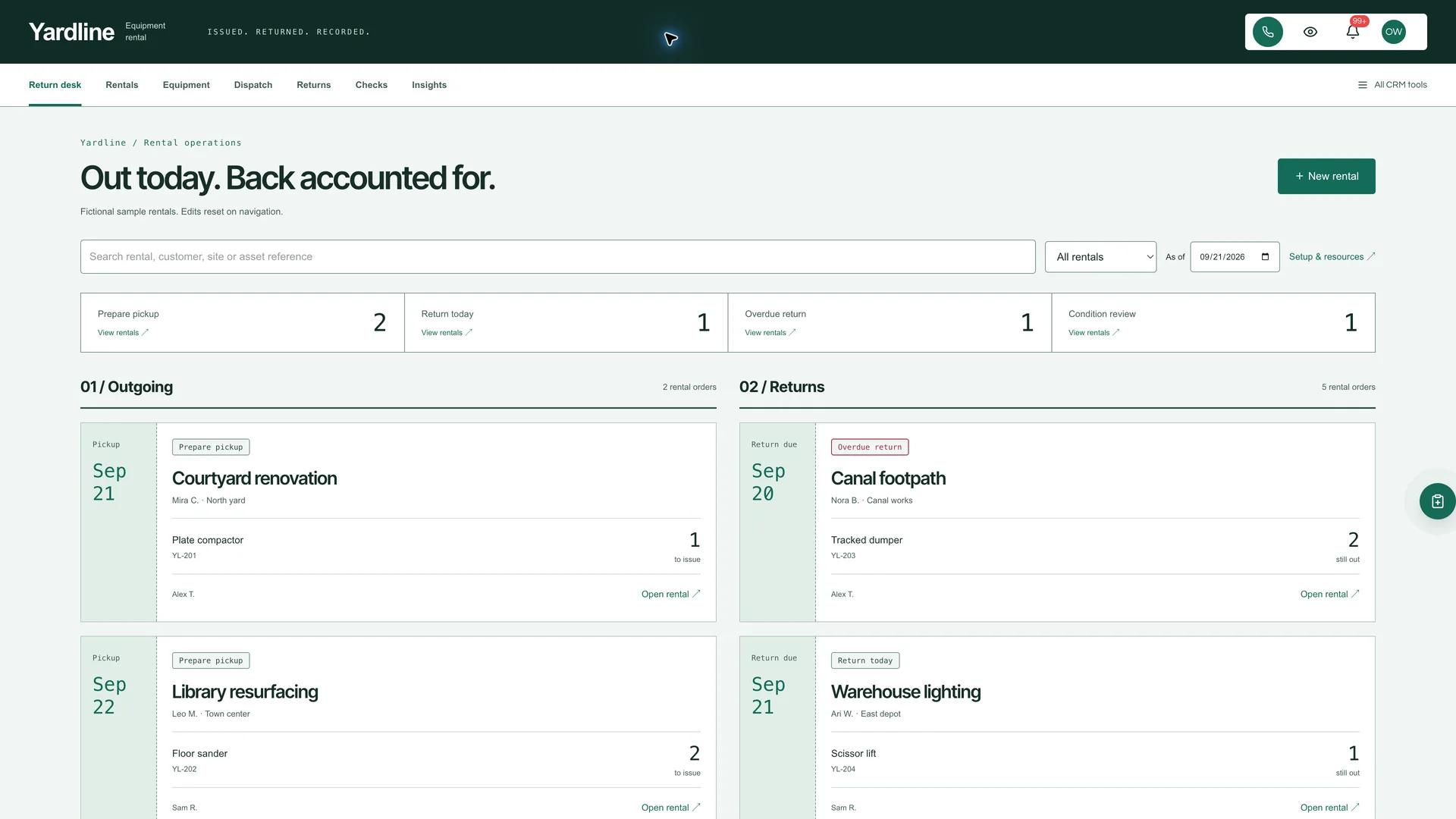
Task: Switch to the Rentals tab
Action: coord(122,85)
